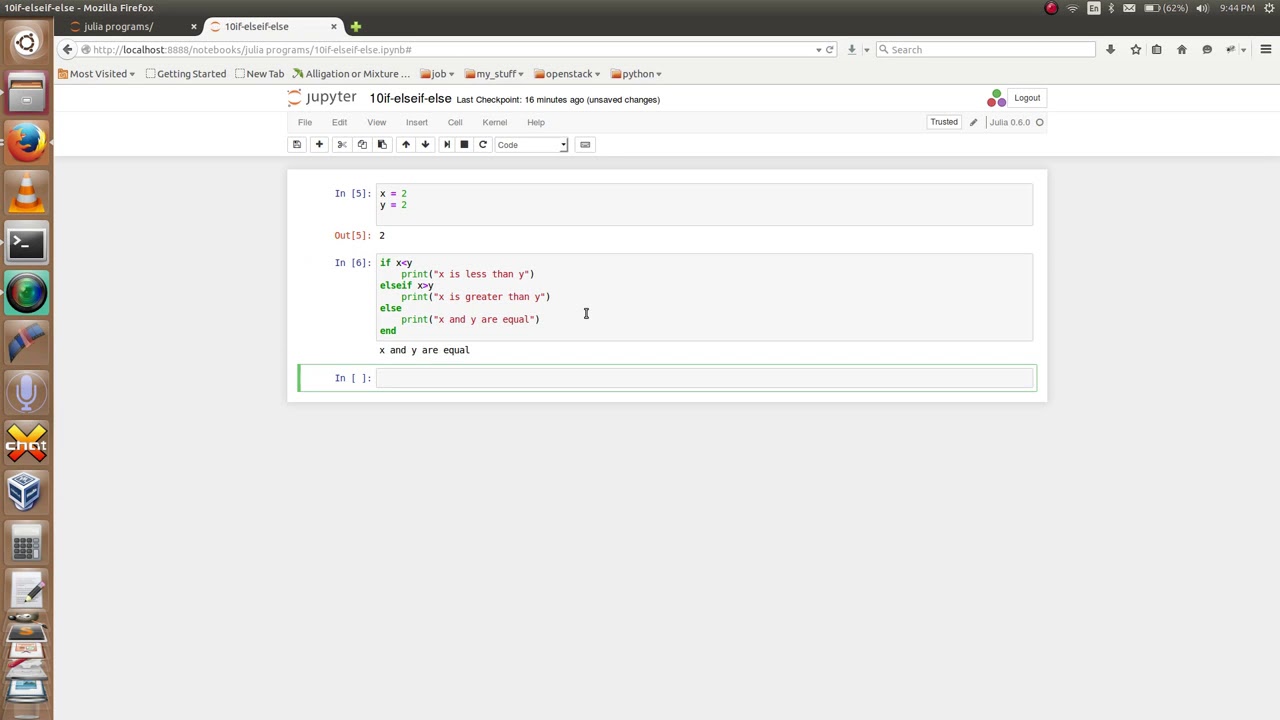Move selected cell down arrow
This screenshot has width=1280, height=720.
425,145
